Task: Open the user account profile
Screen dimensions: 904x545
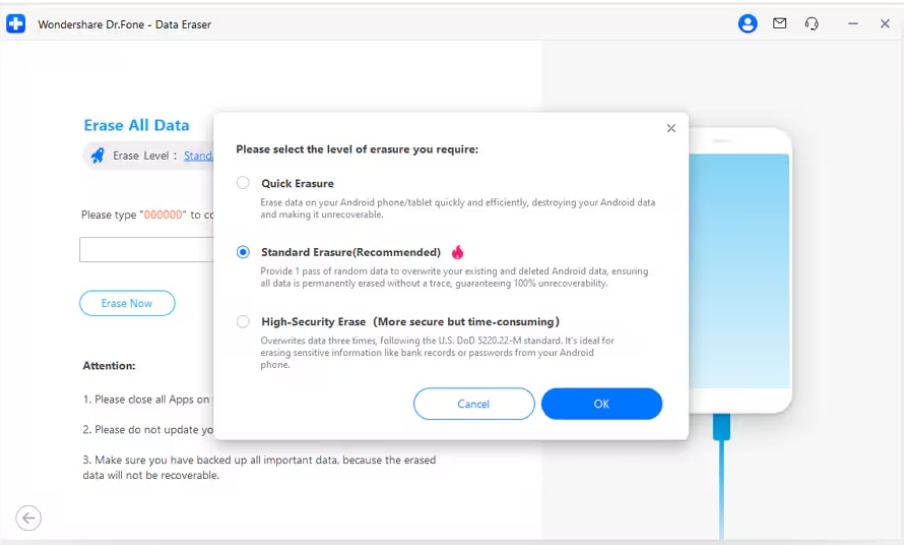Action: click(x=747, y=24)
